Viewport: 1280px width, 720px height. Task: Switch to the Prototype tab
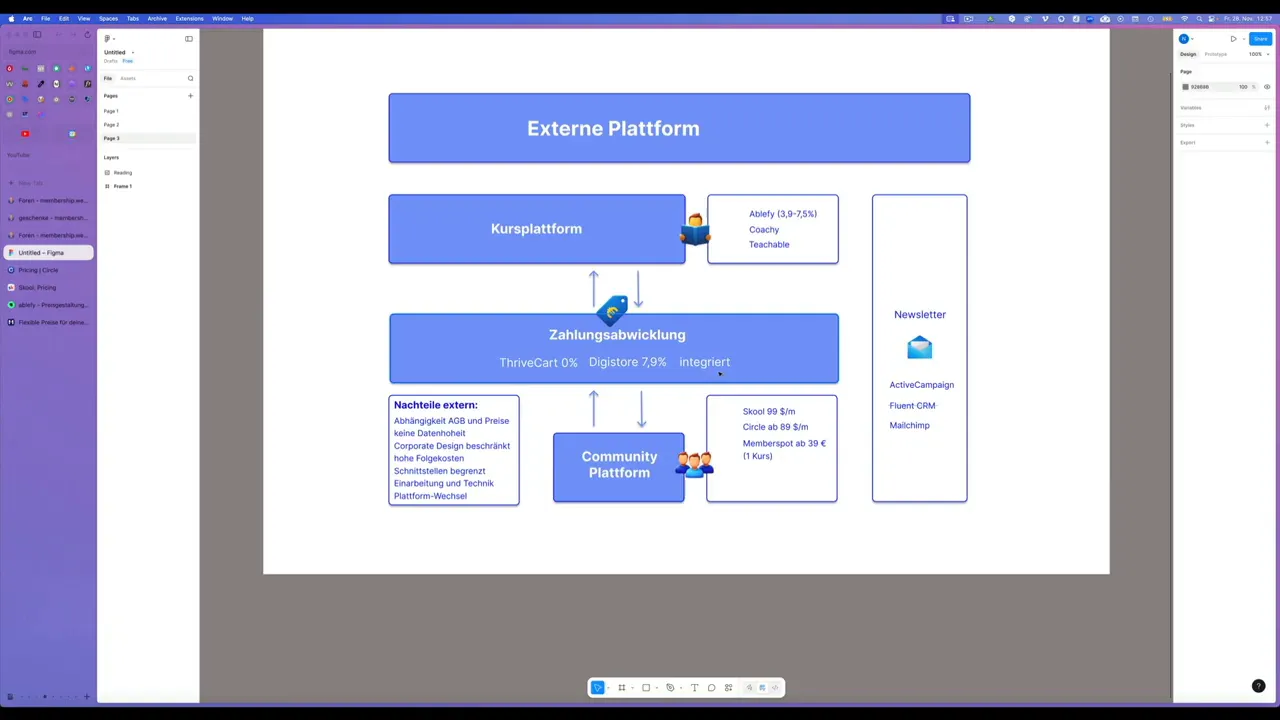(x=1216, y=54)
